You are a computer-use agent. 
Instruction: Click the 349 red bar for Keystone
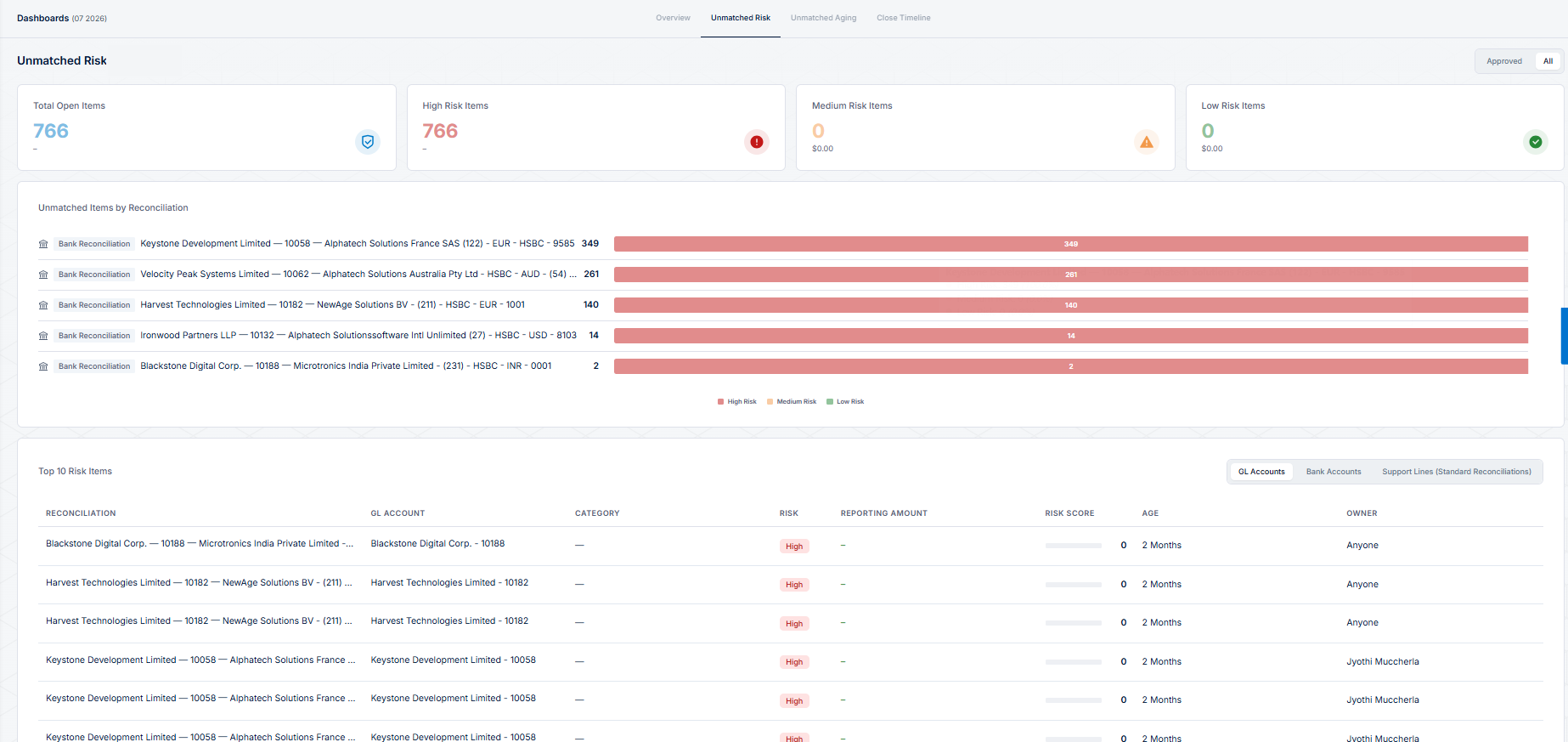(1071, 244)
